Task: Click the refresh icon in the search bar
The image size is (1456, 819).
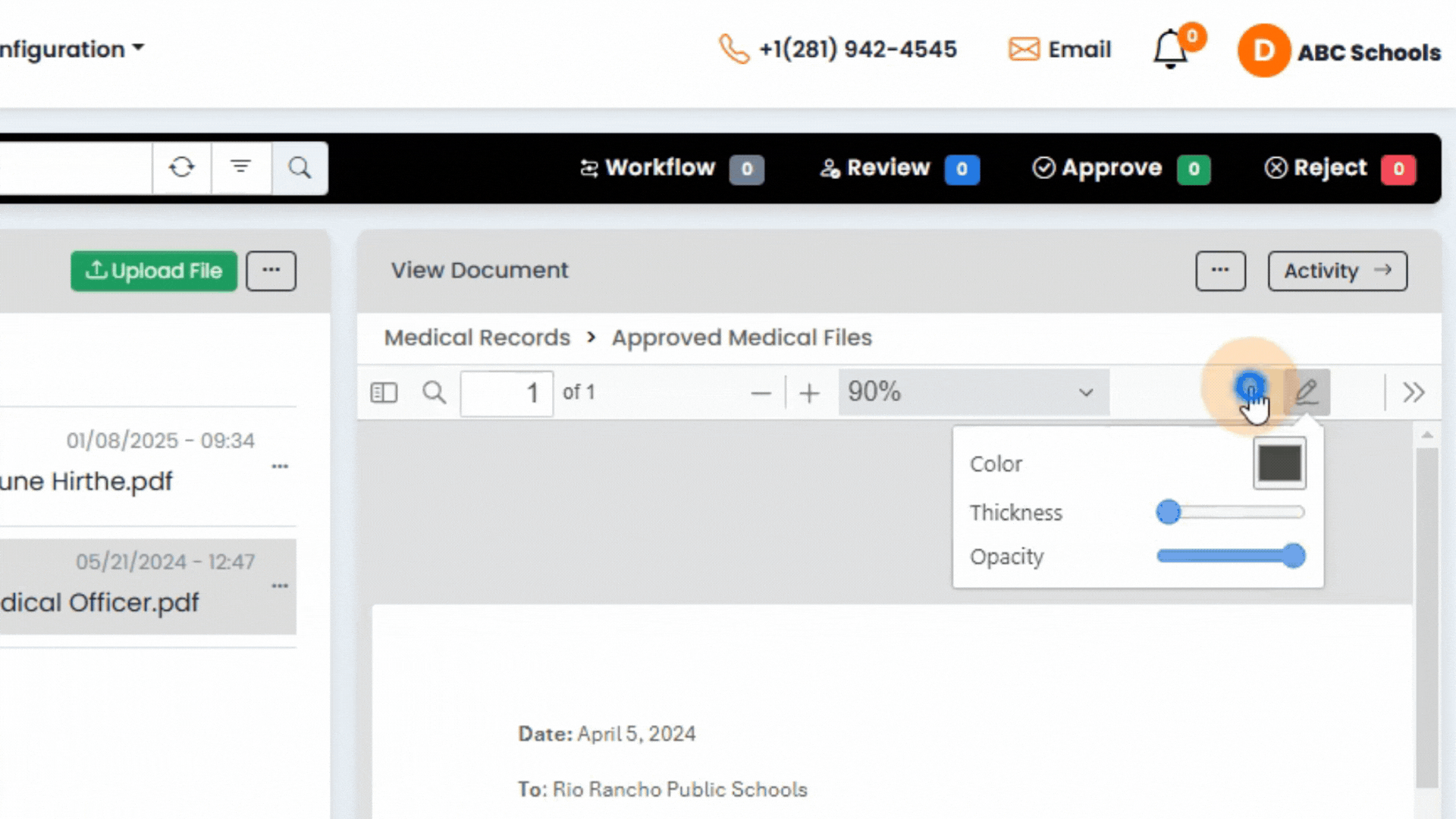Action: [x=181, y=168]
